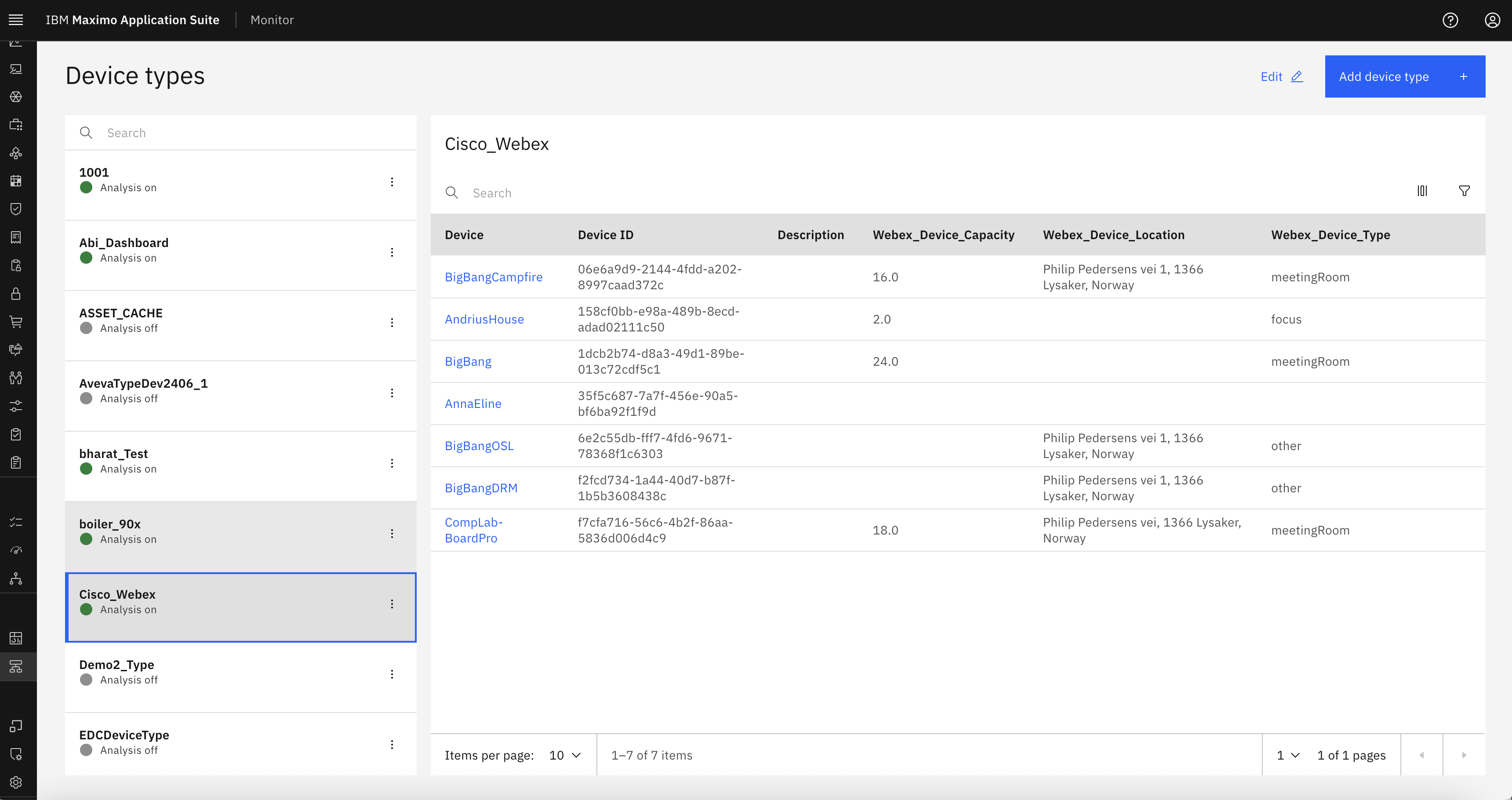Click the shield checkmark sidebar icon
The width and height of the screenshot is (1512, 800).
pyautogui.click(x=16, y=209)
